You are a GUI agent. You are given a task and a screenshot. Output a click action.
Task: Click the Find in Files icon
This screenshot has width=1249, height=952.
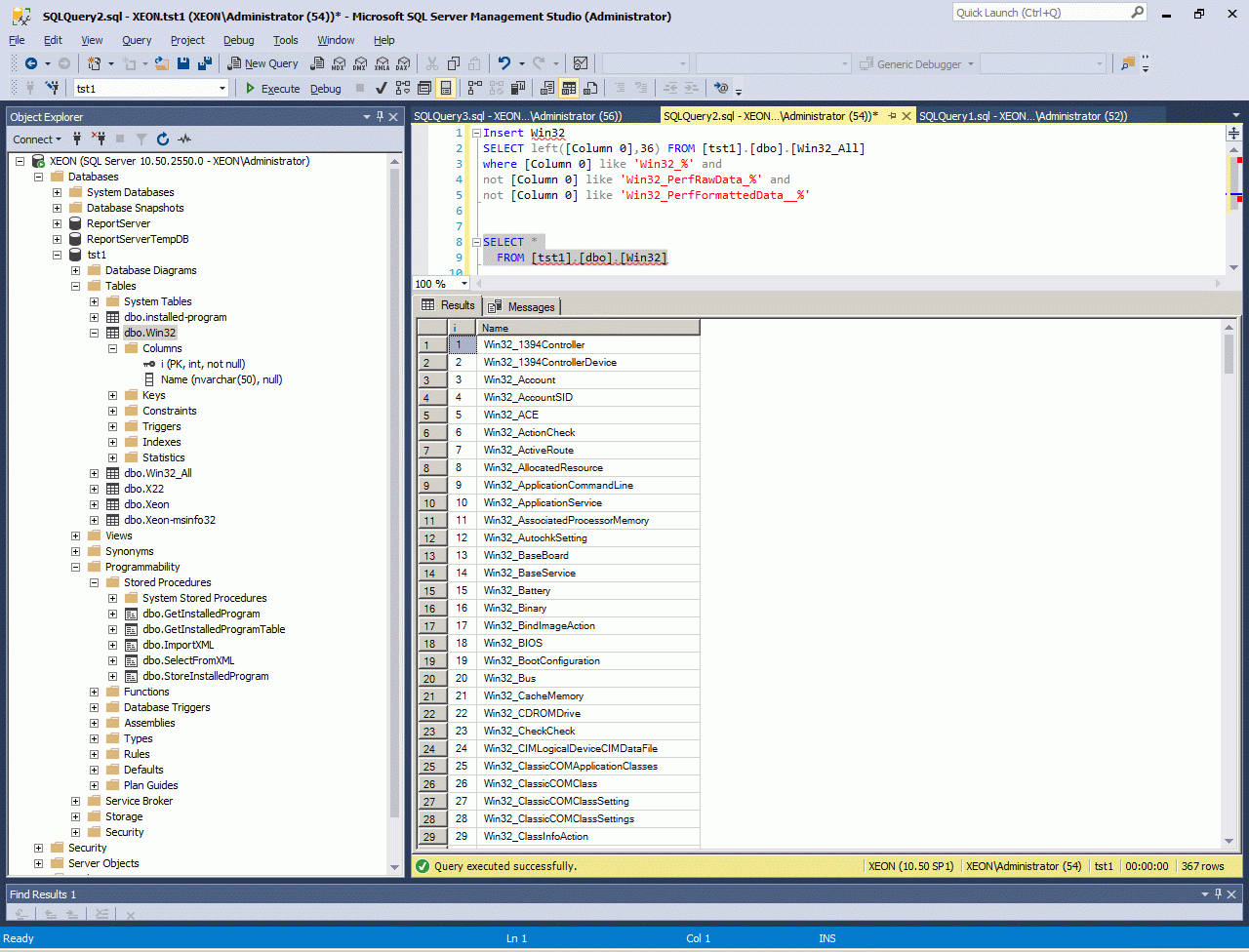click(x=1128, y=63)
